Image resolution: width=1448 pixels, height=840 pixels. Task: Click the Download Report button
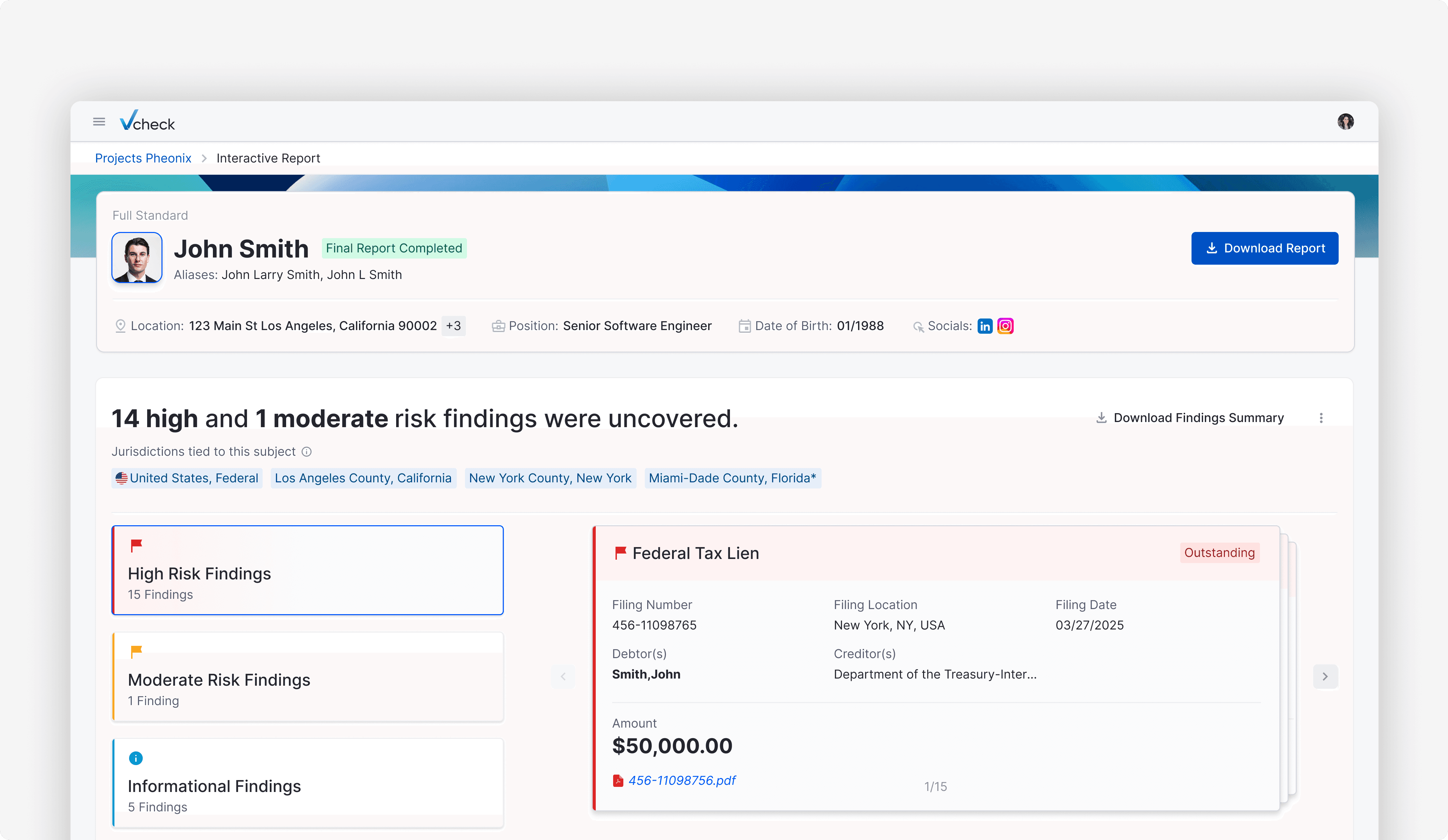[x=1265, y=248]
